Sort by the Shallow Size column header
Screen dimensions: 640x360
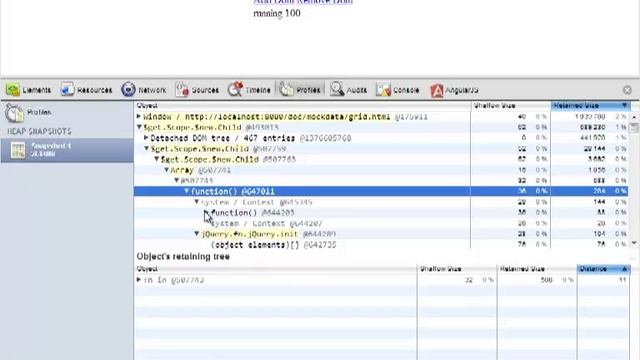(511, 106)
